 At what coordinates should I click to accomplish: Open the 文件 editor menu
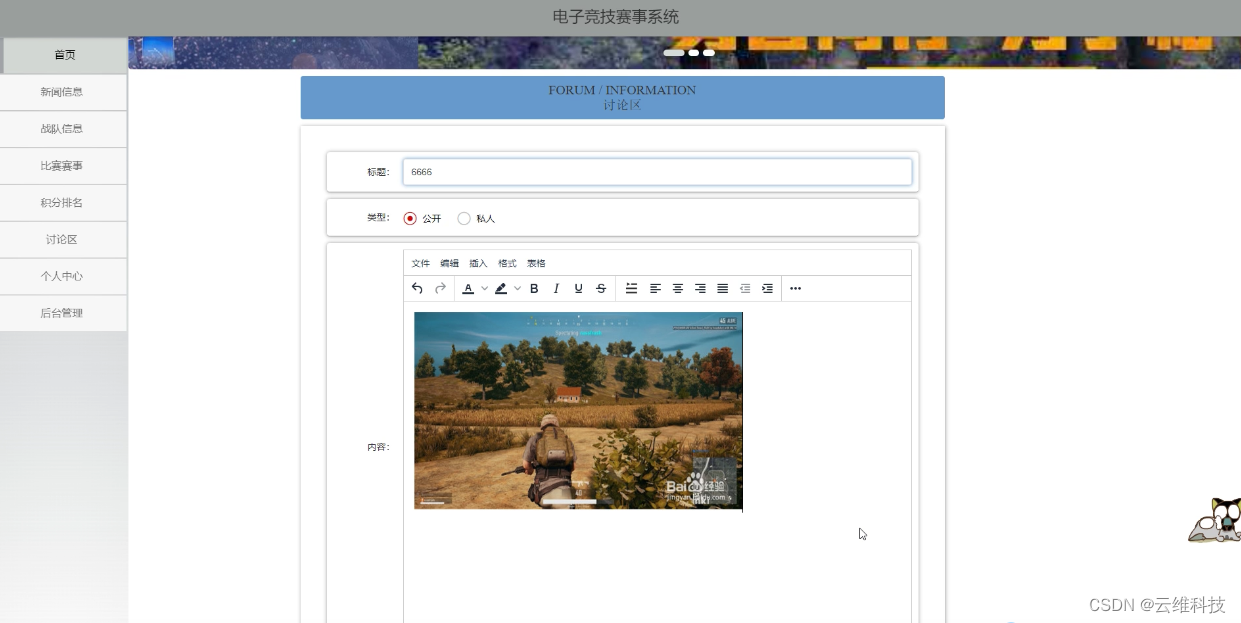(x=421, y=263)
